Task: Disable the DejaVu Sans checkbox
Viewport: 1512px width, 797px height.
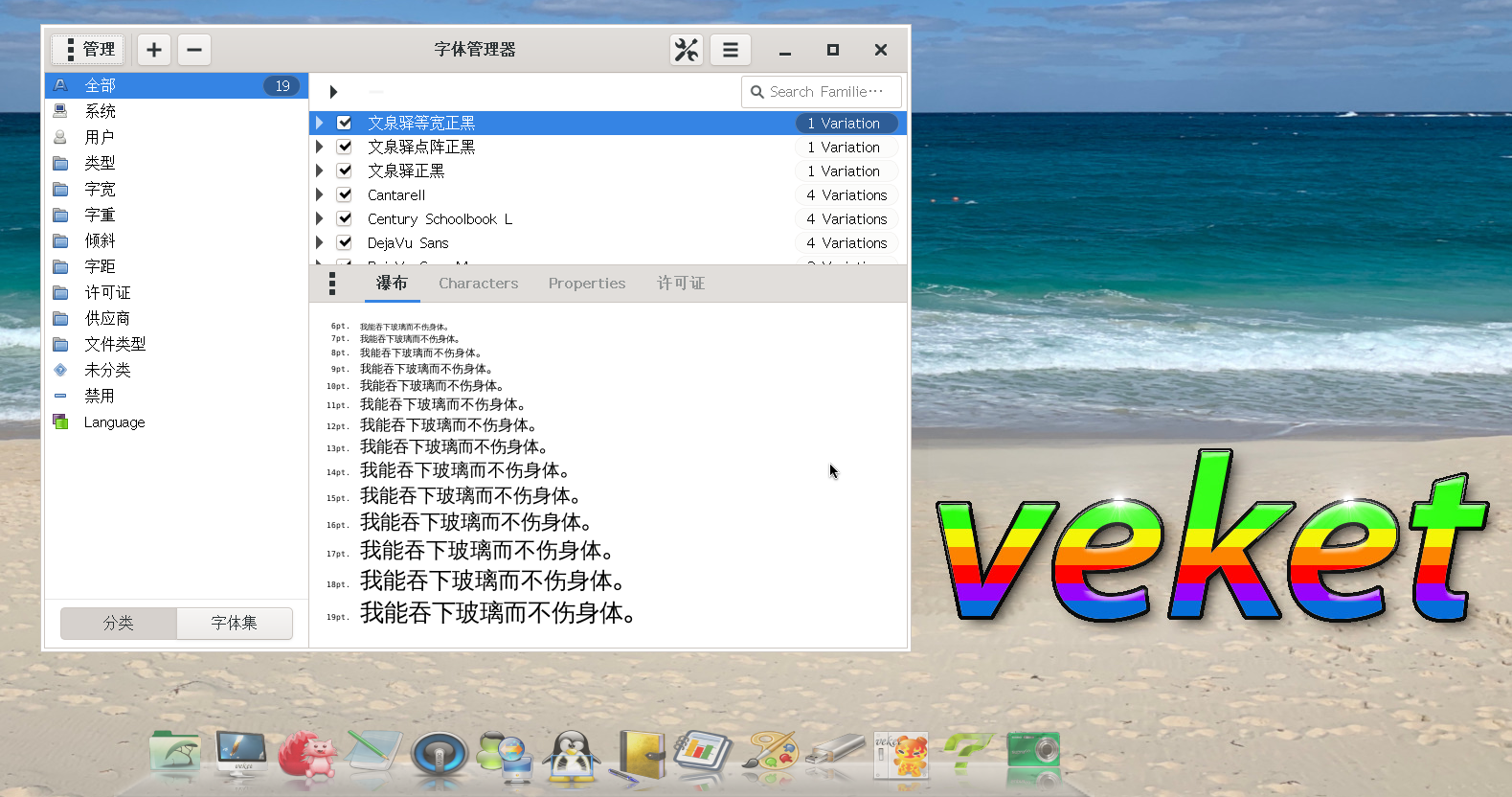Action: pyautogui.click(x=344, y=242)
